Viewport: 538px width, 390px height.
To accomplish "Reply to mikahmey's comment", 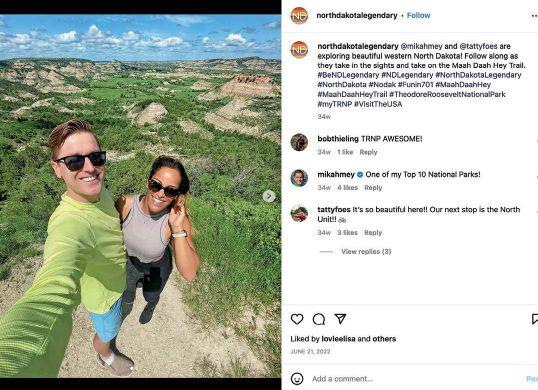I will coord(373,188).
